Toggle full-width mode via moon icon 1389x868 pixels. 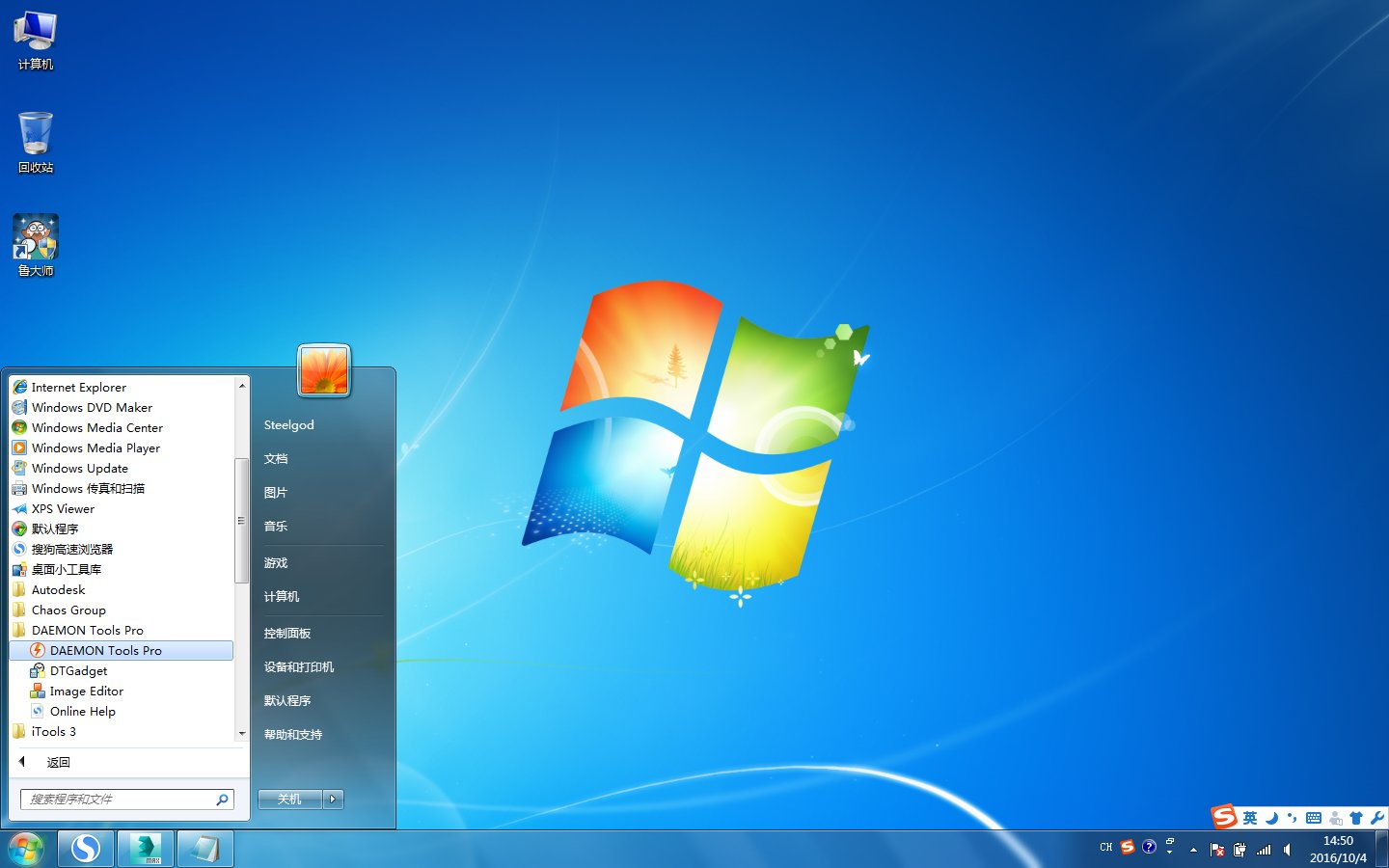[x=1273, y=817]
